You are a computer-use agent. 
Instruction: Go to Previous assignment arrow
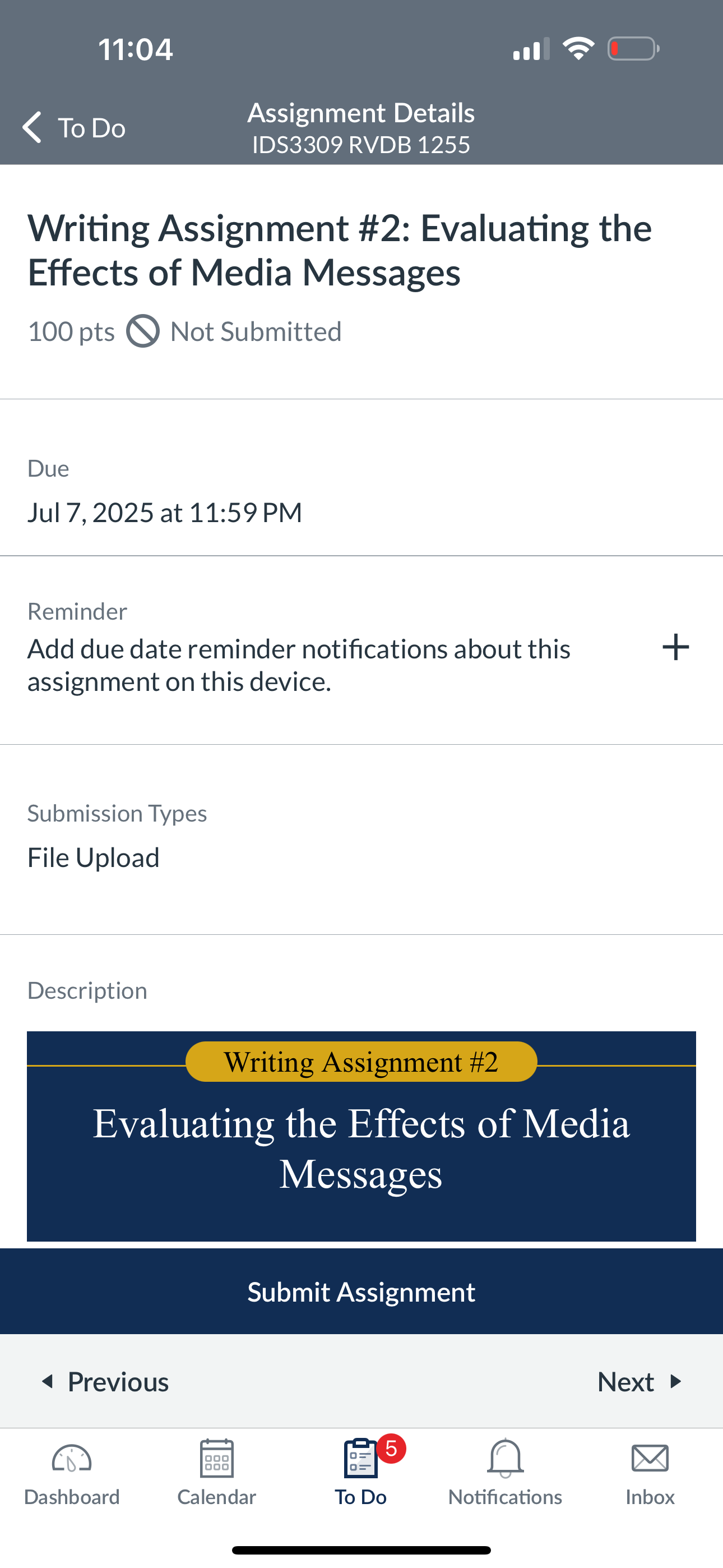(x=48, y=1381)
